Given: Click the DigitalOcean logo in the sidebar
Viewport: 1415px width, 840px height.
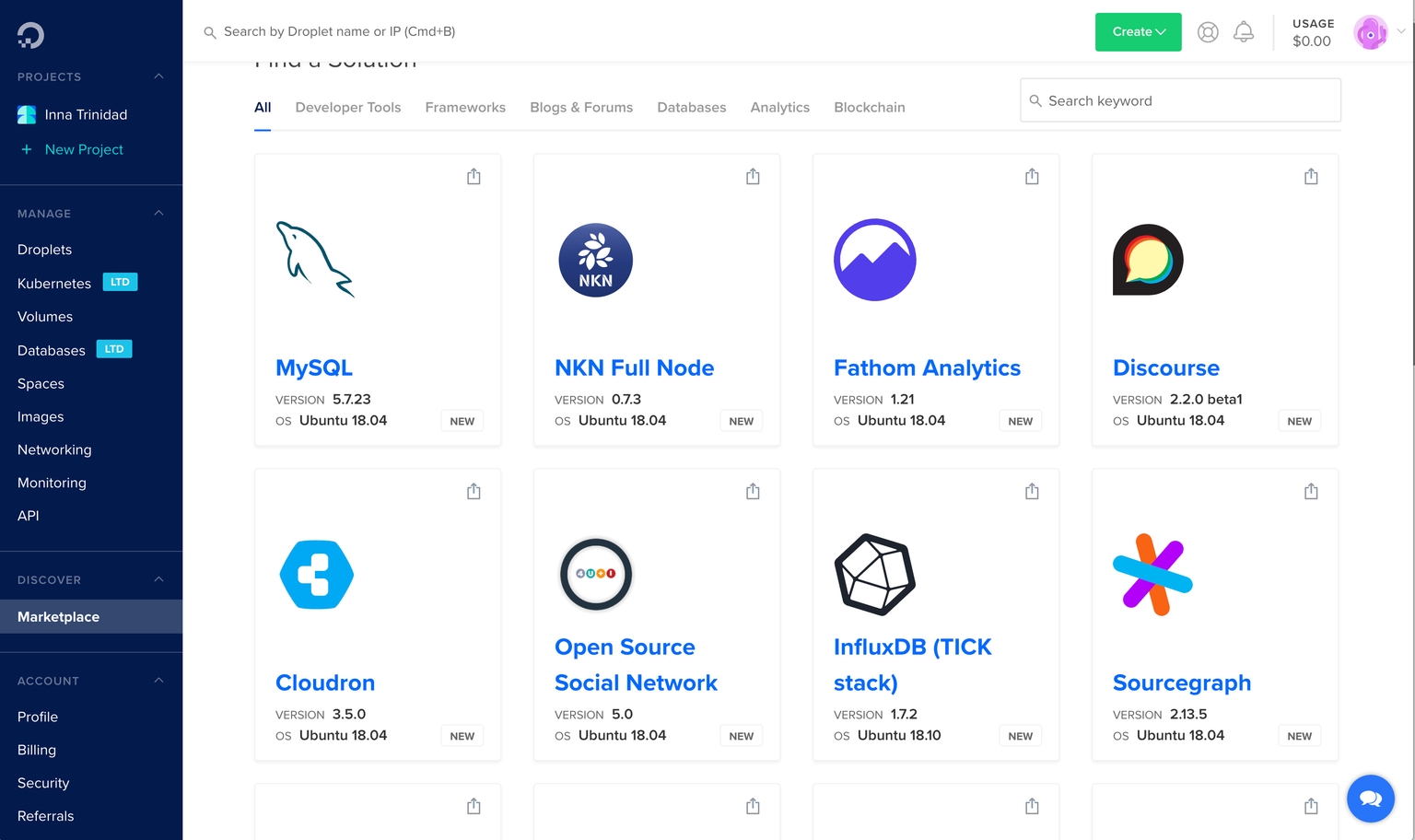Looking at the screenshot, I should click(29, 36).
